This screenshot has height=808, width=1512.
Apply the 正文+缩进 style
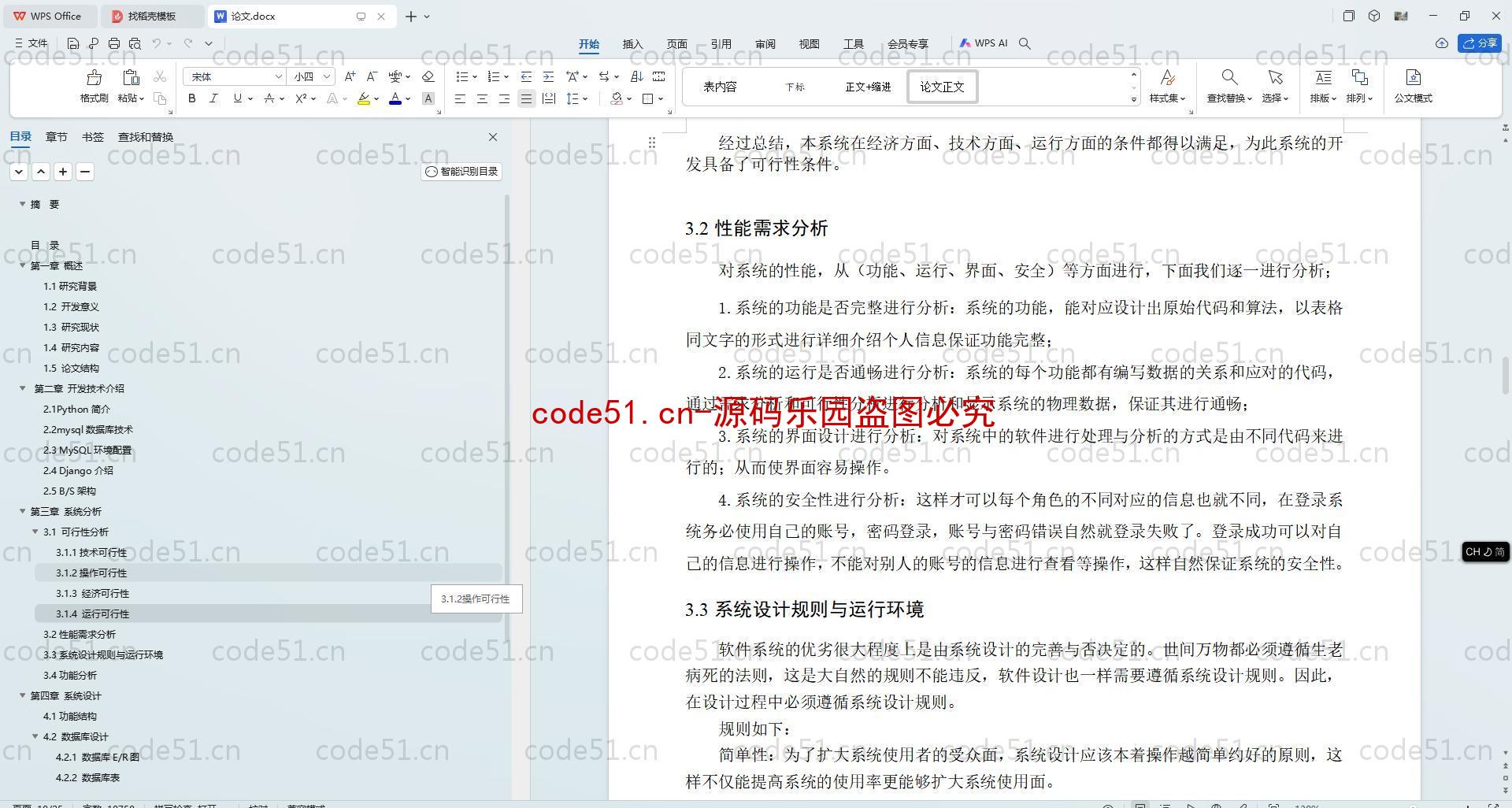868,87
